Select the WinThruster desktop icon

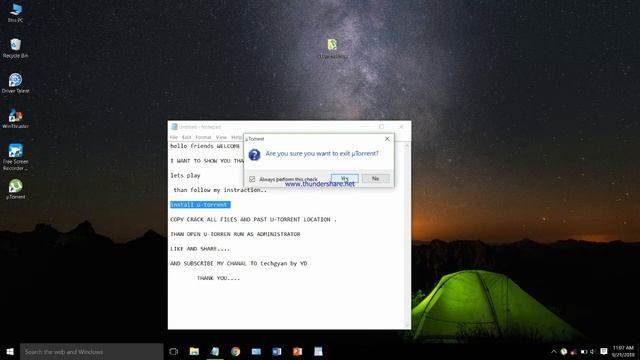(x=16, y=119)
